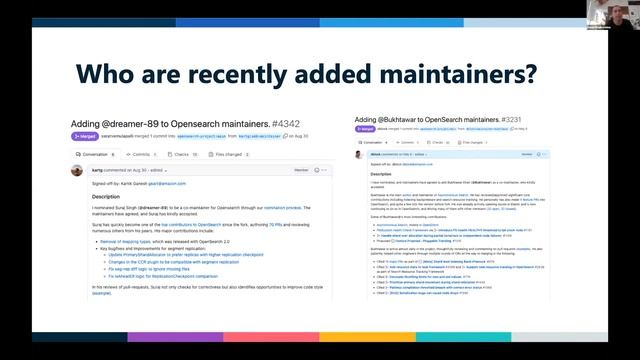Open the Fix isAheadOf logic link
Screen dimensions: 640x360
point(163,276)
